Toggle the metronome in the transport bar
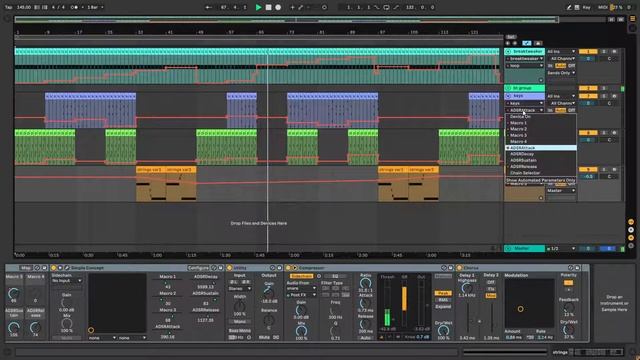The image size is (640, 360). pyautogui.click(x=74, y=7)
